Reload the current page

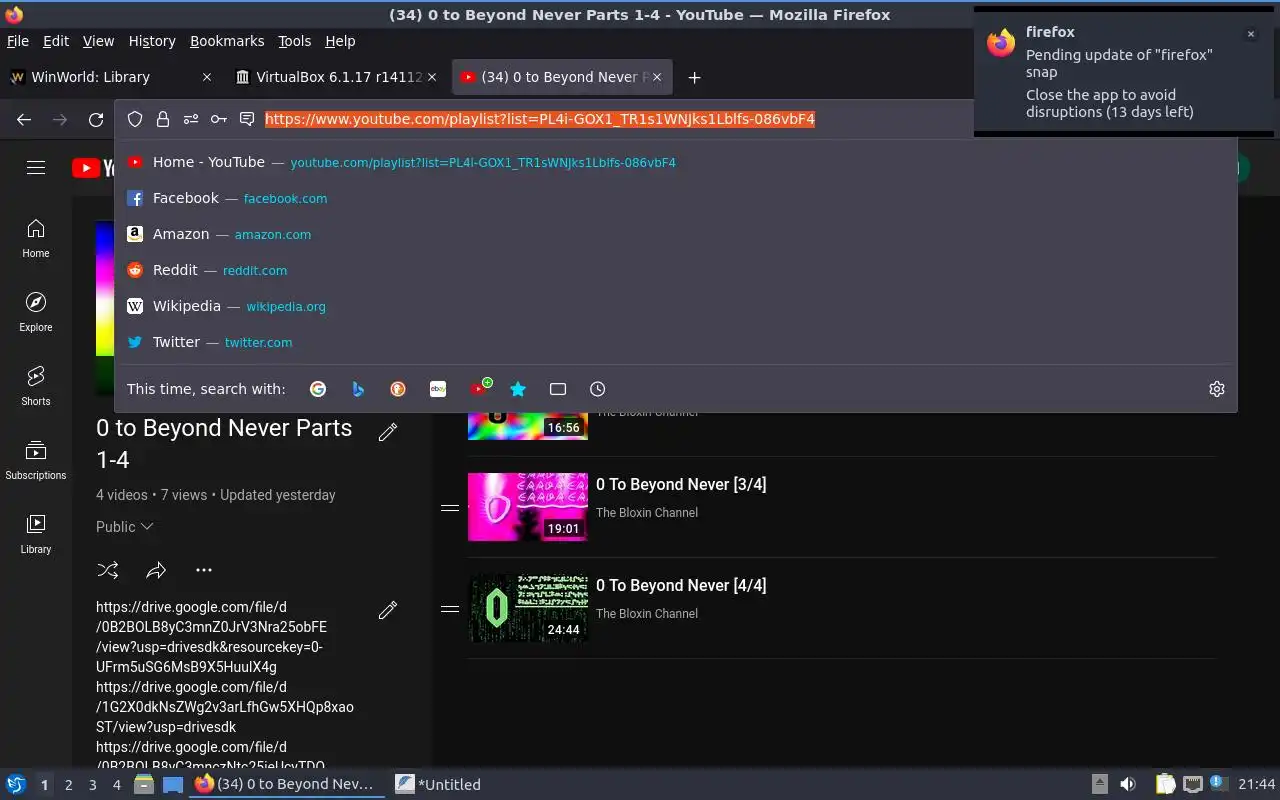[x=96, y=119]
